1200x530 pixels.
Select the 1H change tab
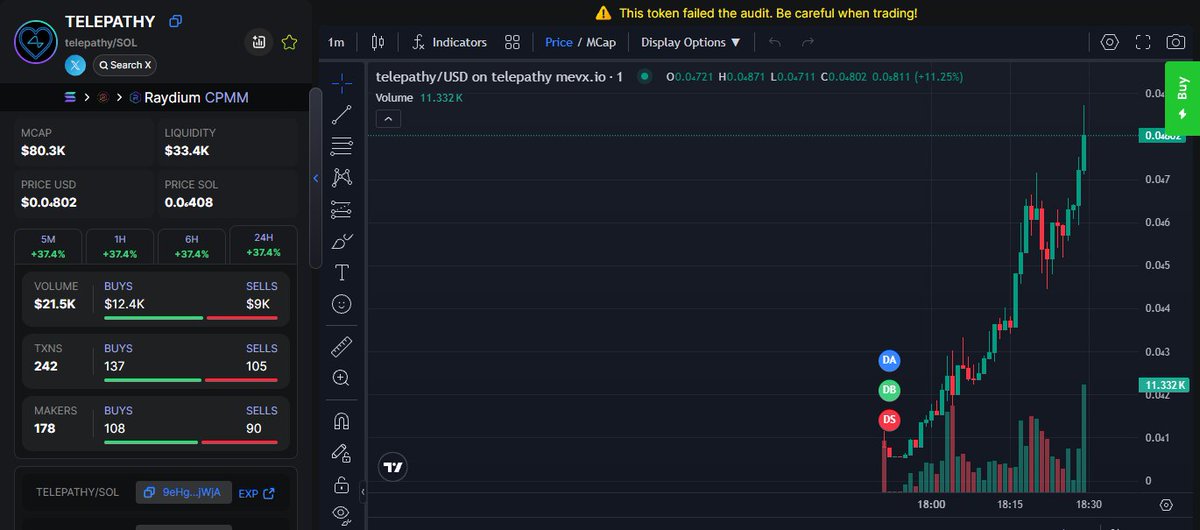[x=120, y=246]
